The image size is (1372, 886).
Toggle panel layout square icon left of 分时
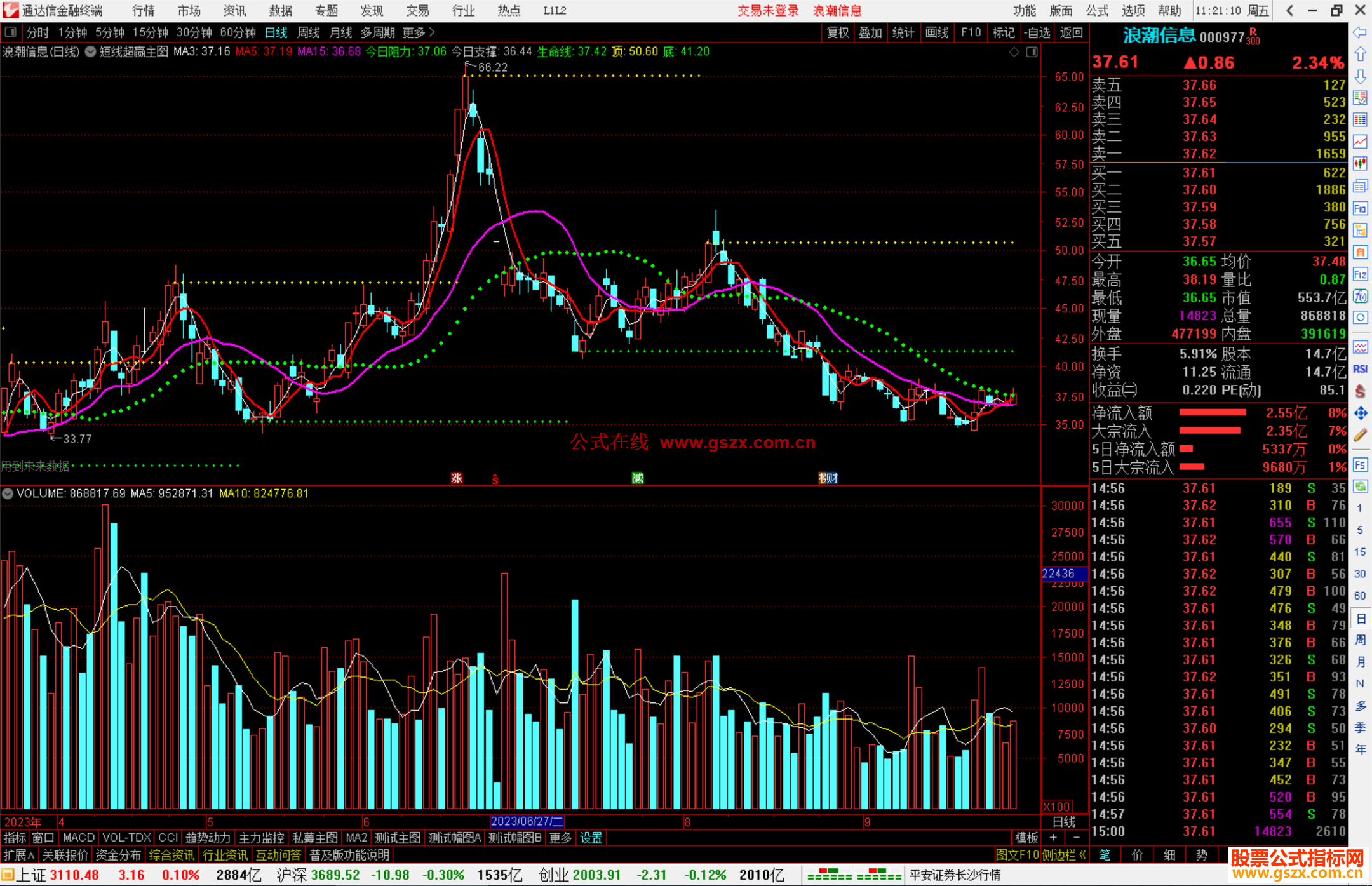[x=10, y=32]
